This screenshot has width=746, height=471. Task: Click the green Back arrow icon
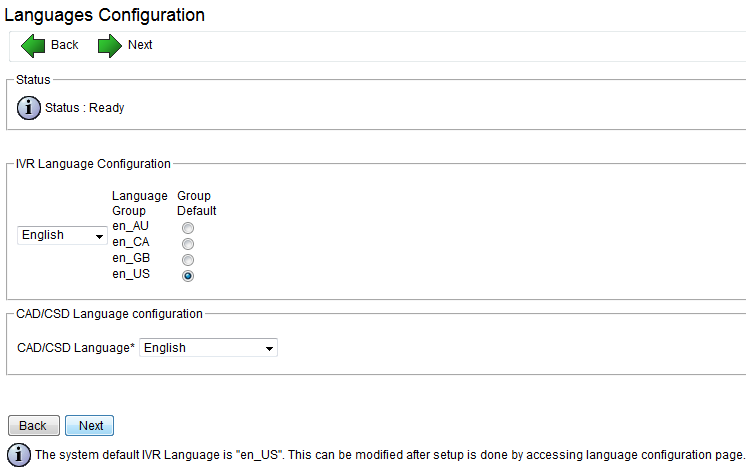(x=33, y=45)
